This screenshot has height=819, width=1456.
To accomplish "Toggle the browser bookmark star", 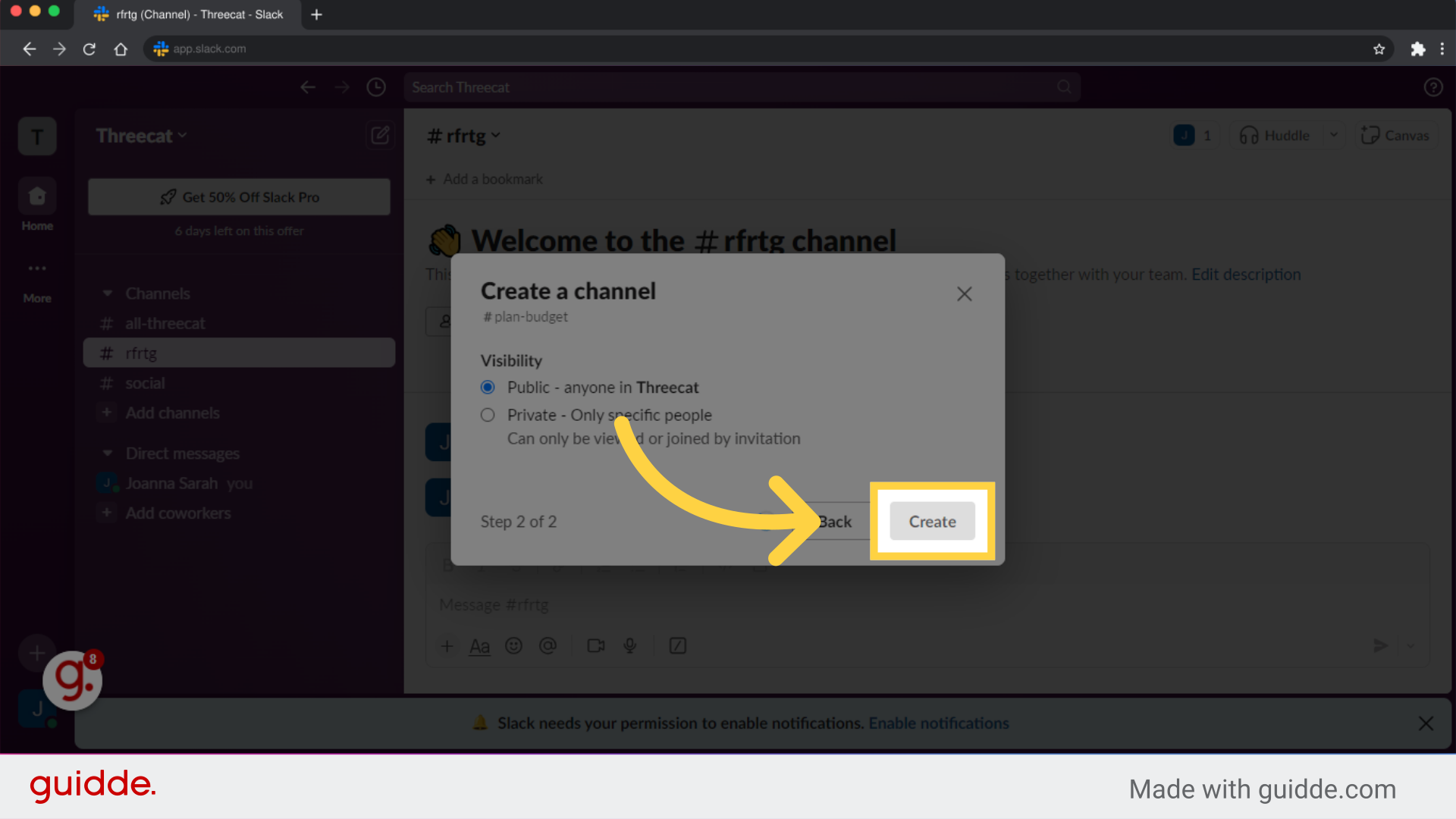I will point(1379,49).
